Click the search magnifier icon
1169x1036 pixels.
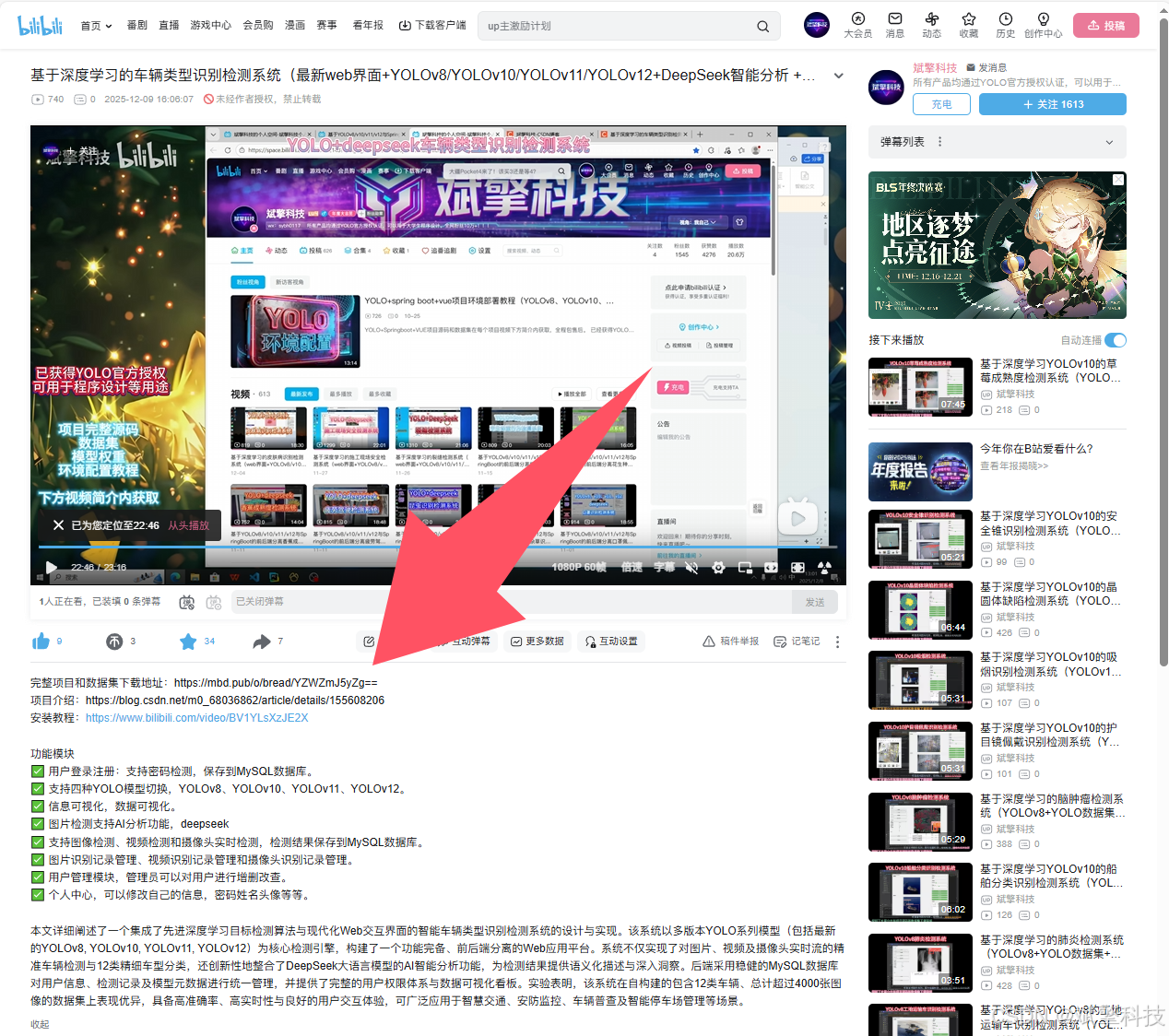coord(762,26)
